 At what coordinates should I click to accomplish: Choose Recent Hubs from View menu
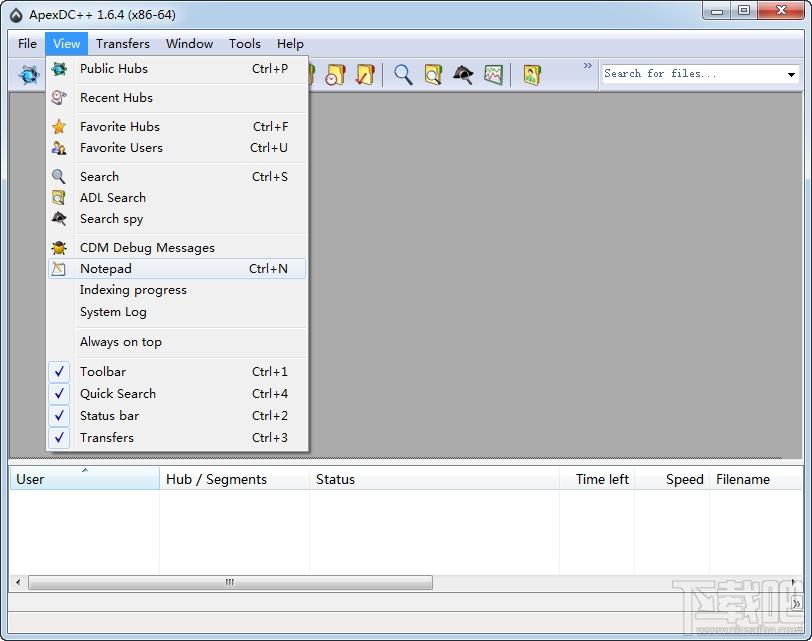(177, 97)
